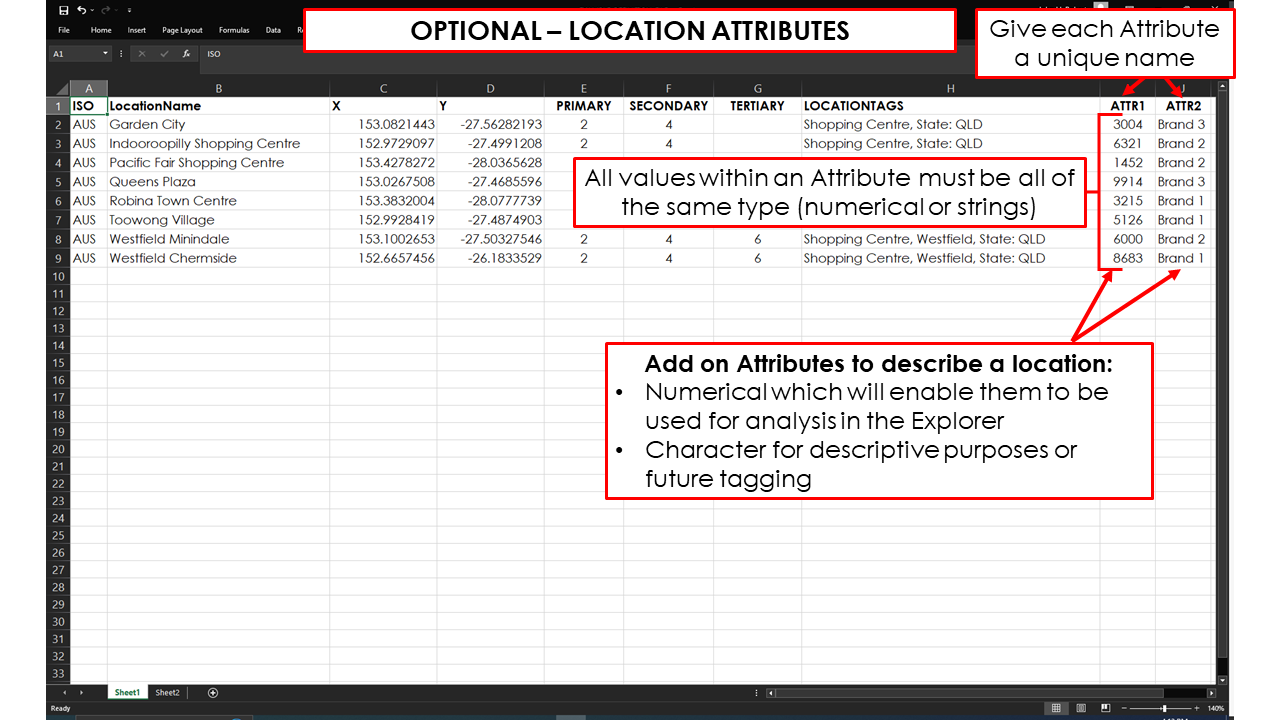This screenshot has height=720, width=1280.
Task: Open the Quick Access Toolbar customization dropdown
Action: click(x=130, y=10)
